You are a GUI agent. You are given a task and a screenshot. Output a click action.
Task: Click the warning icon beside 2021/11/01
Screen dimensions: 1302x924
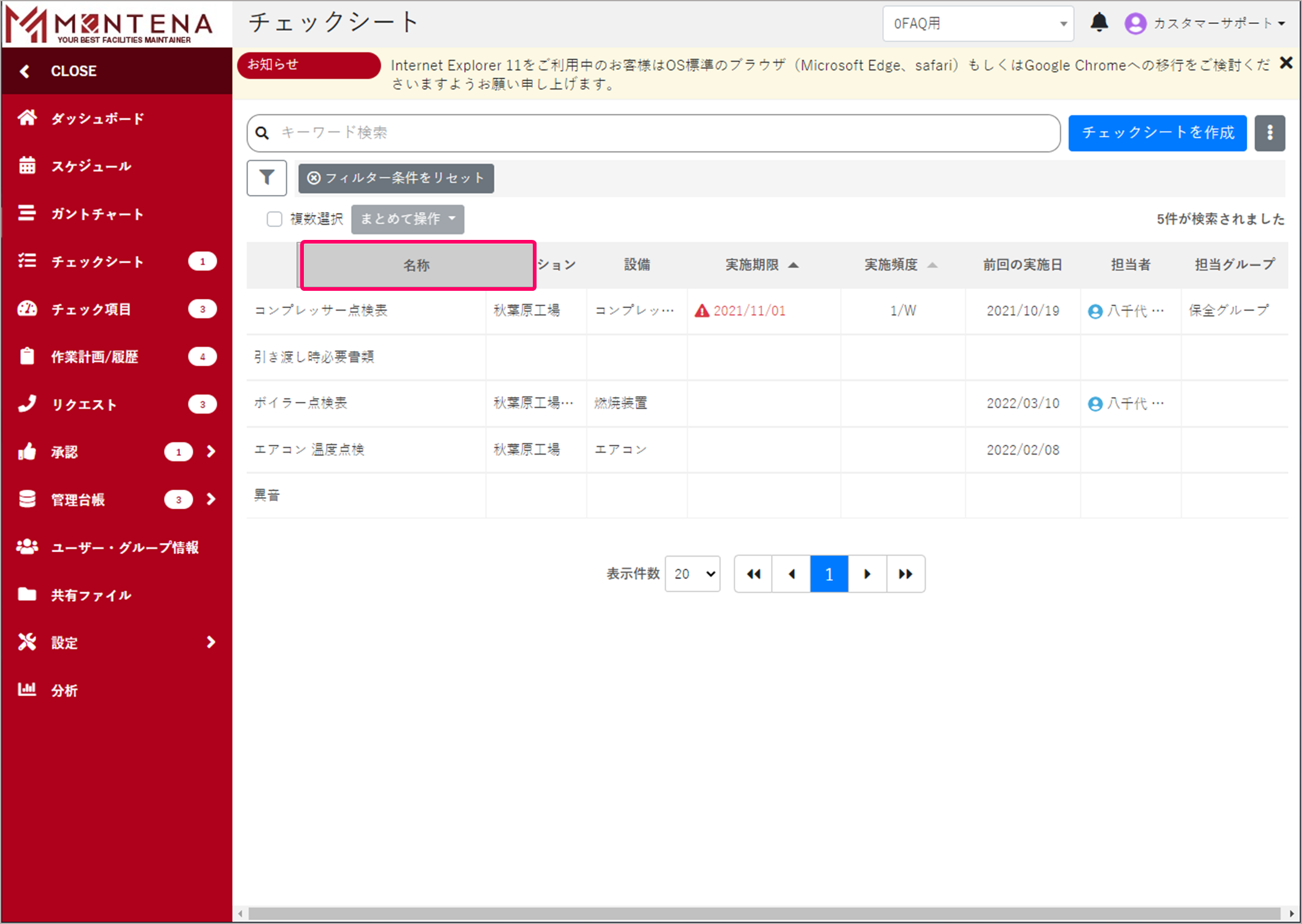click(701, 311)
